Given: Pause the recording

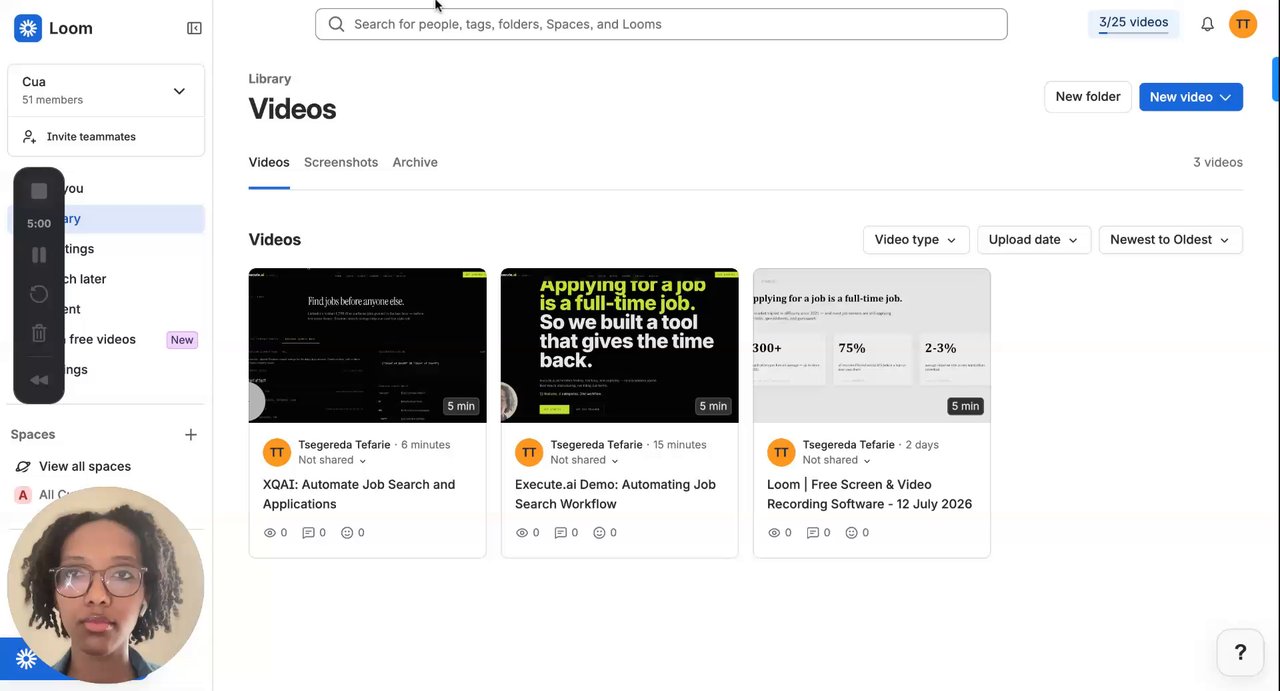Looking at the screenshot, I should point(39,255).
